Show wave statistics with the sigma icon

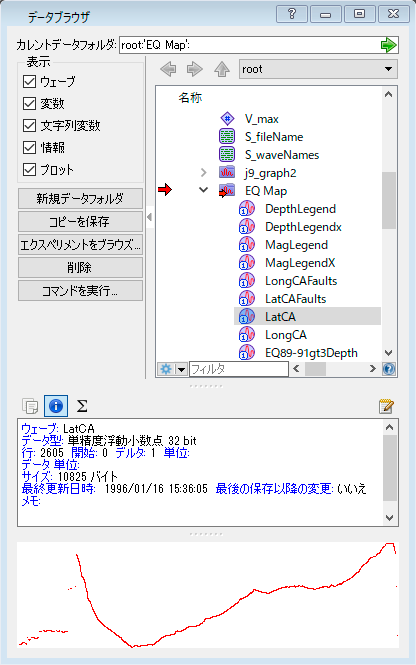coord(82,406)
